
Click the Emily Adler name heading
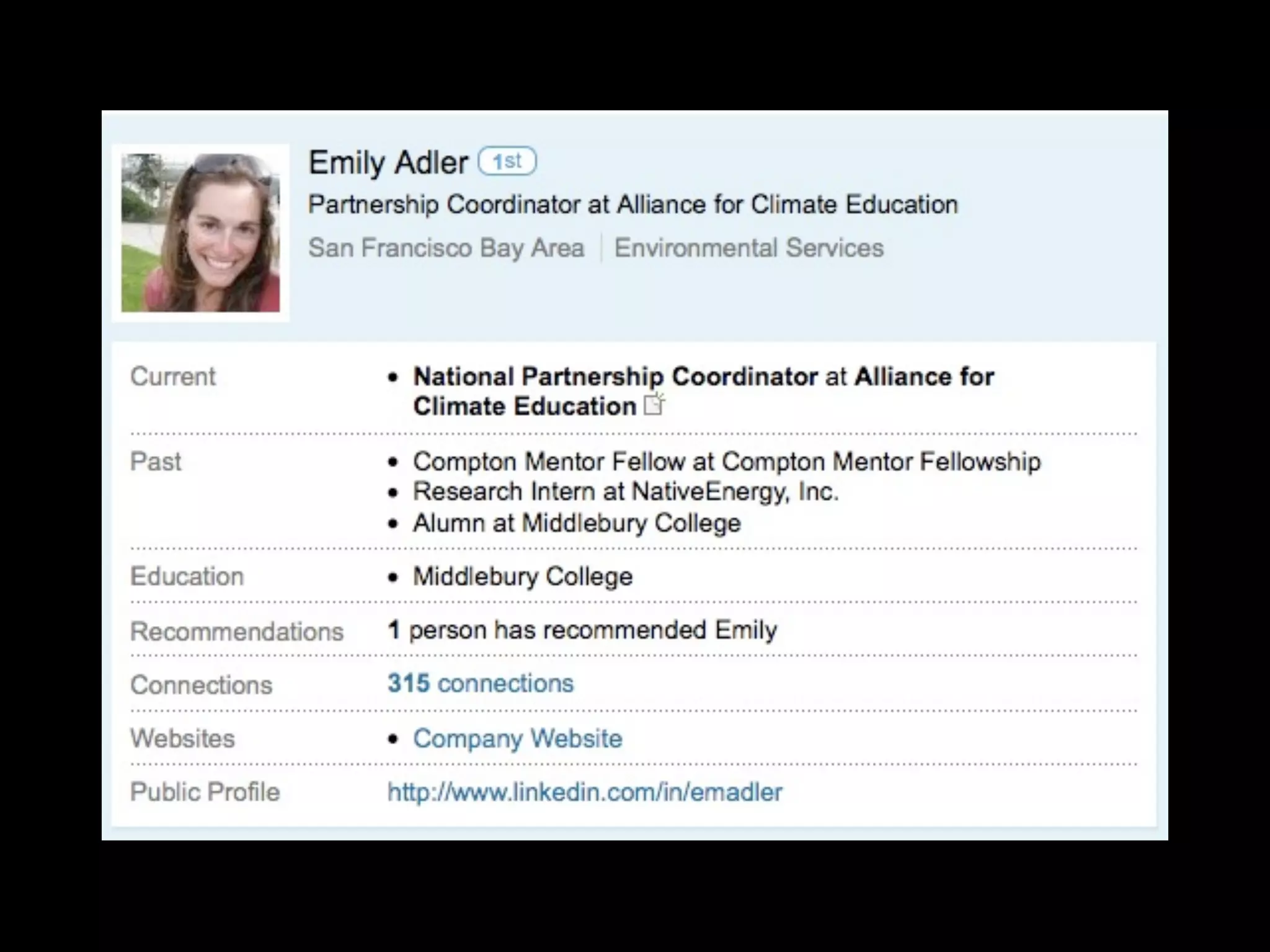tap(388, 163)
